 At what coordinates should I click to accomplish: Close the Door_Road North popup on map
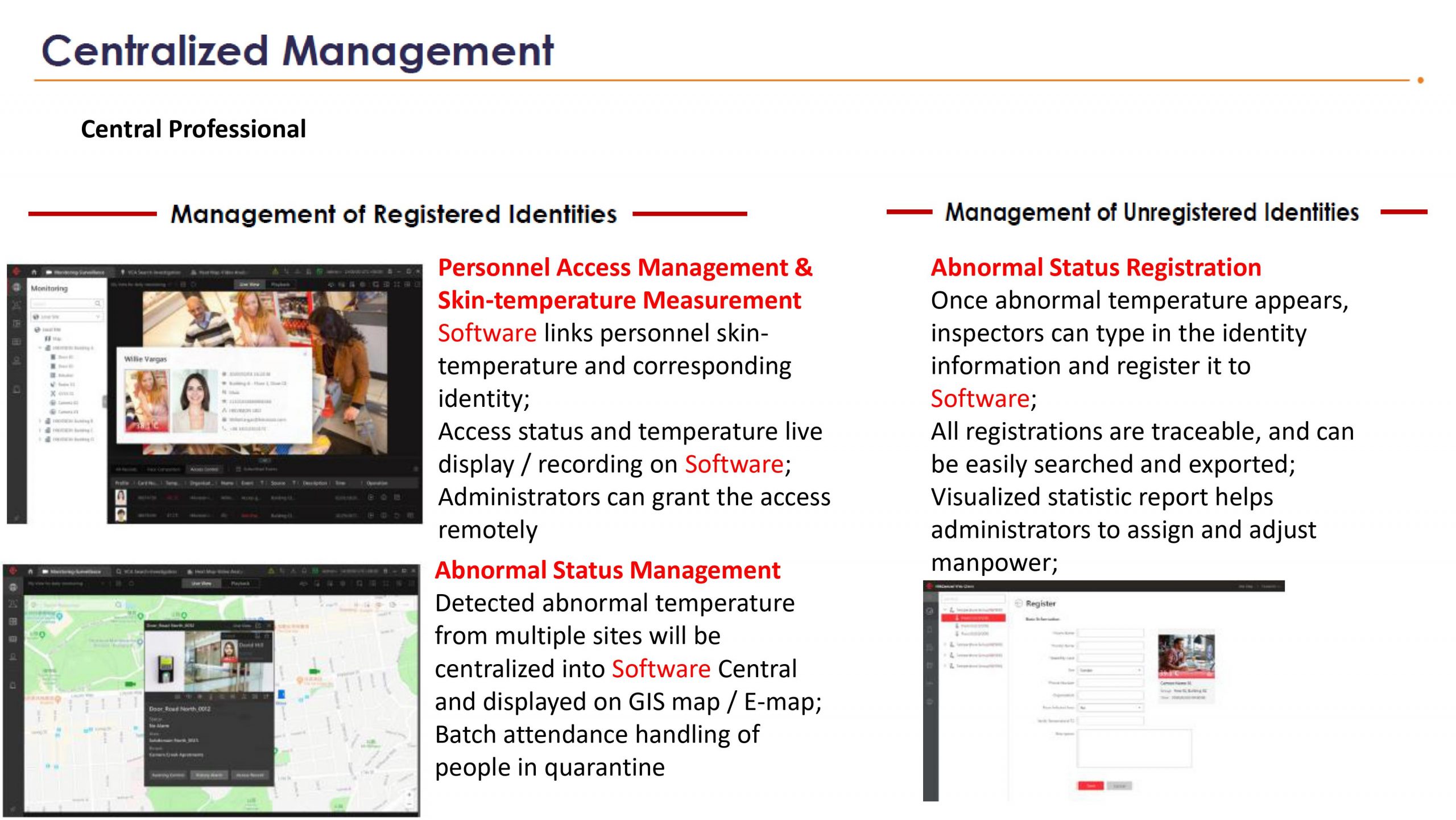tap(269, 625)
